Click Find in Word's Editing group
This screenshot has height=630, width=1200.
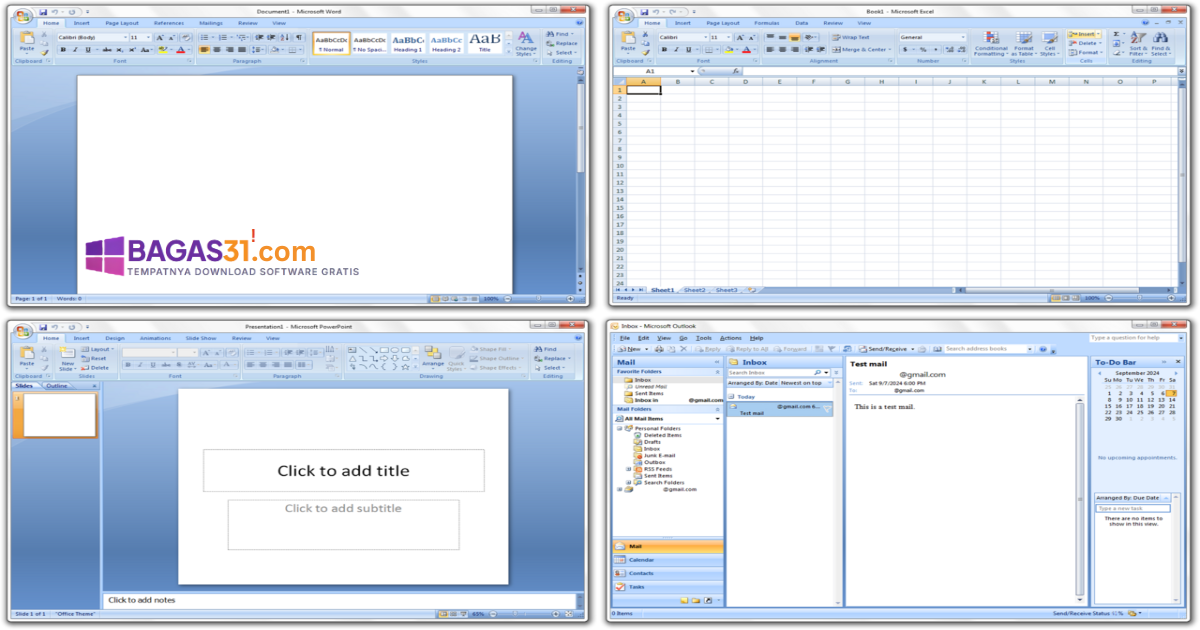pyautogui.click(x=560, y=34)
